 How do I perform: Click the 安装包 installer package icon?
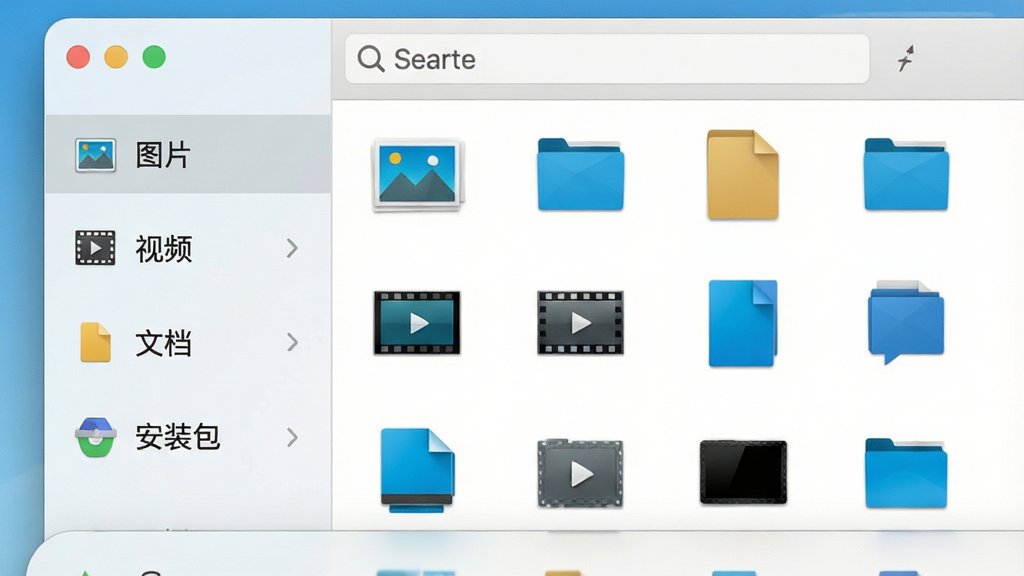96,437
